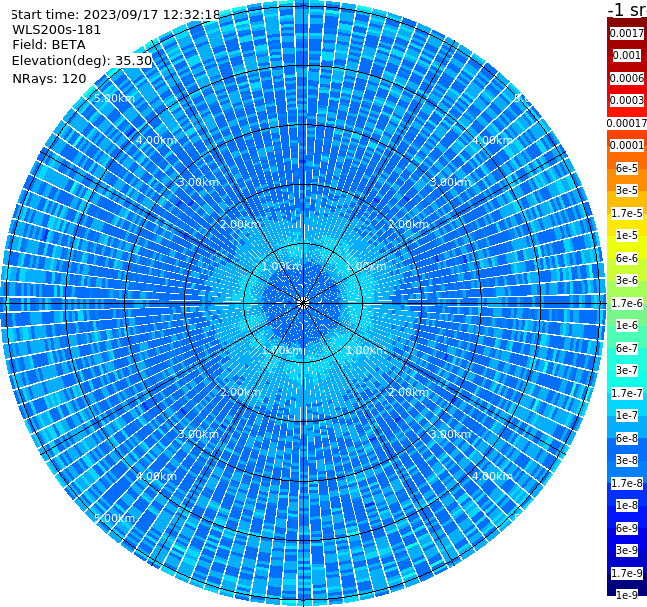
Task: Click the 0.0006 colorbar value
Action: 627,78
